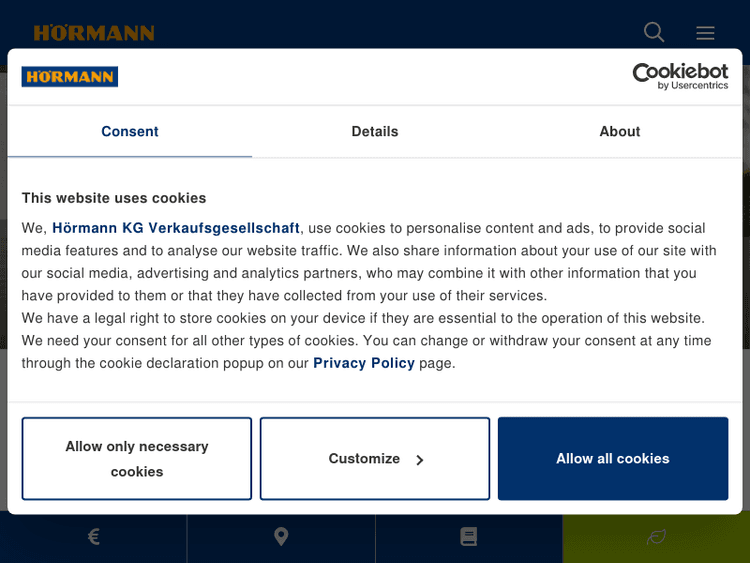Expand Customize via its chevron arrow
750x563 pixels.
(420, 460)
